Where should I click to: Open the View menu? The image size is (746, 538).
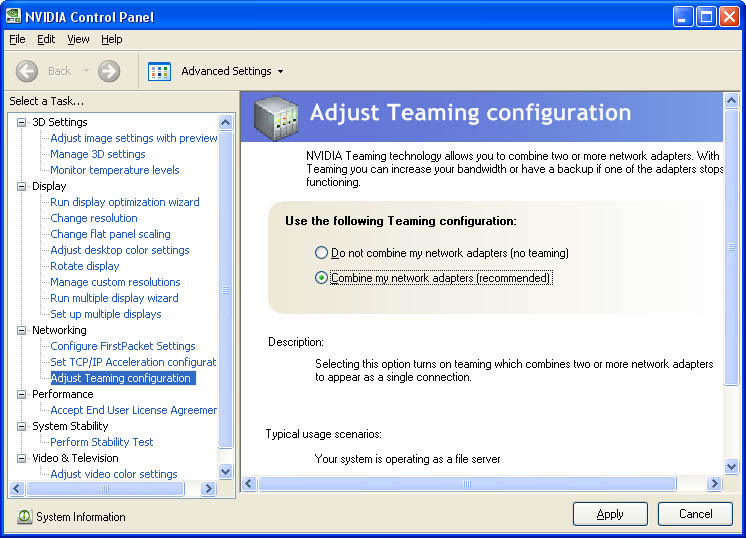pyautogui.click(x=78, y=39)
